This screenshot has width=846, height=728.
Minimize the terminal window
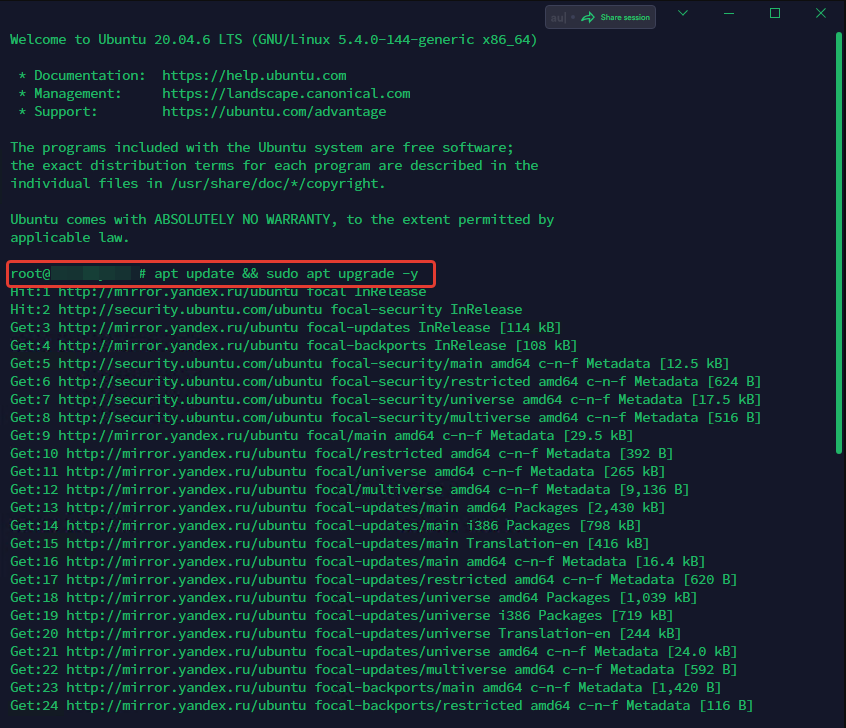(x=728, y=13)
